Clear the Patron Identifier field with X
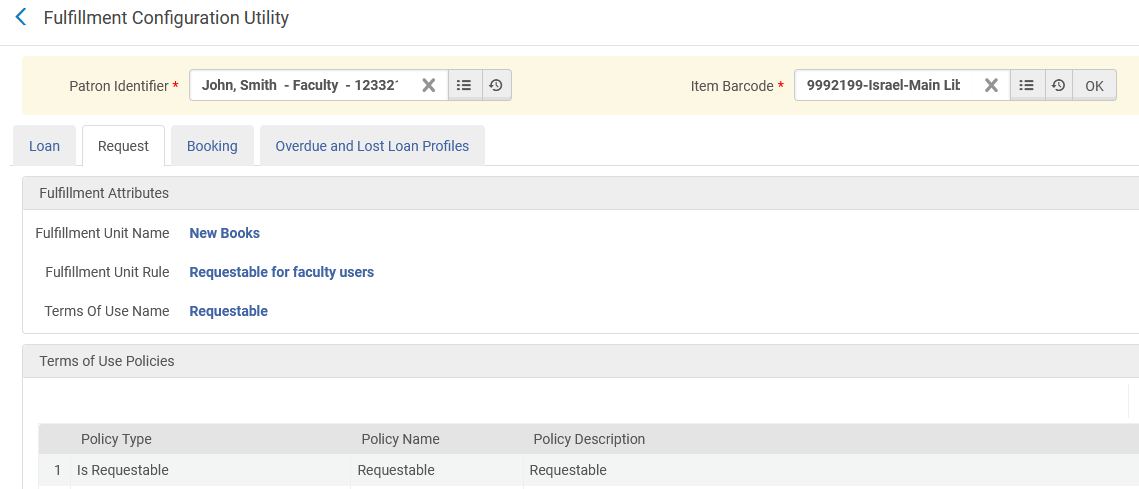Viewport: 1139px width, 489px height. 428,86
